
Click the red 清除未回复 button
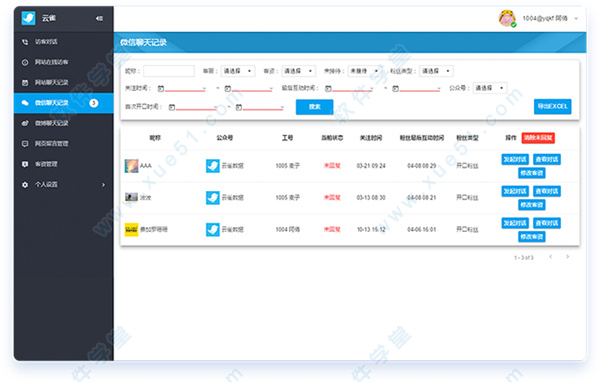(x=538, y=138)
